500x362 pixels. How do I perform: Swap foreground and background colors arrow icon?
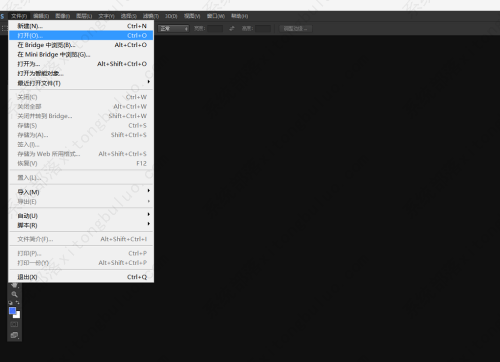coord(17,303)
